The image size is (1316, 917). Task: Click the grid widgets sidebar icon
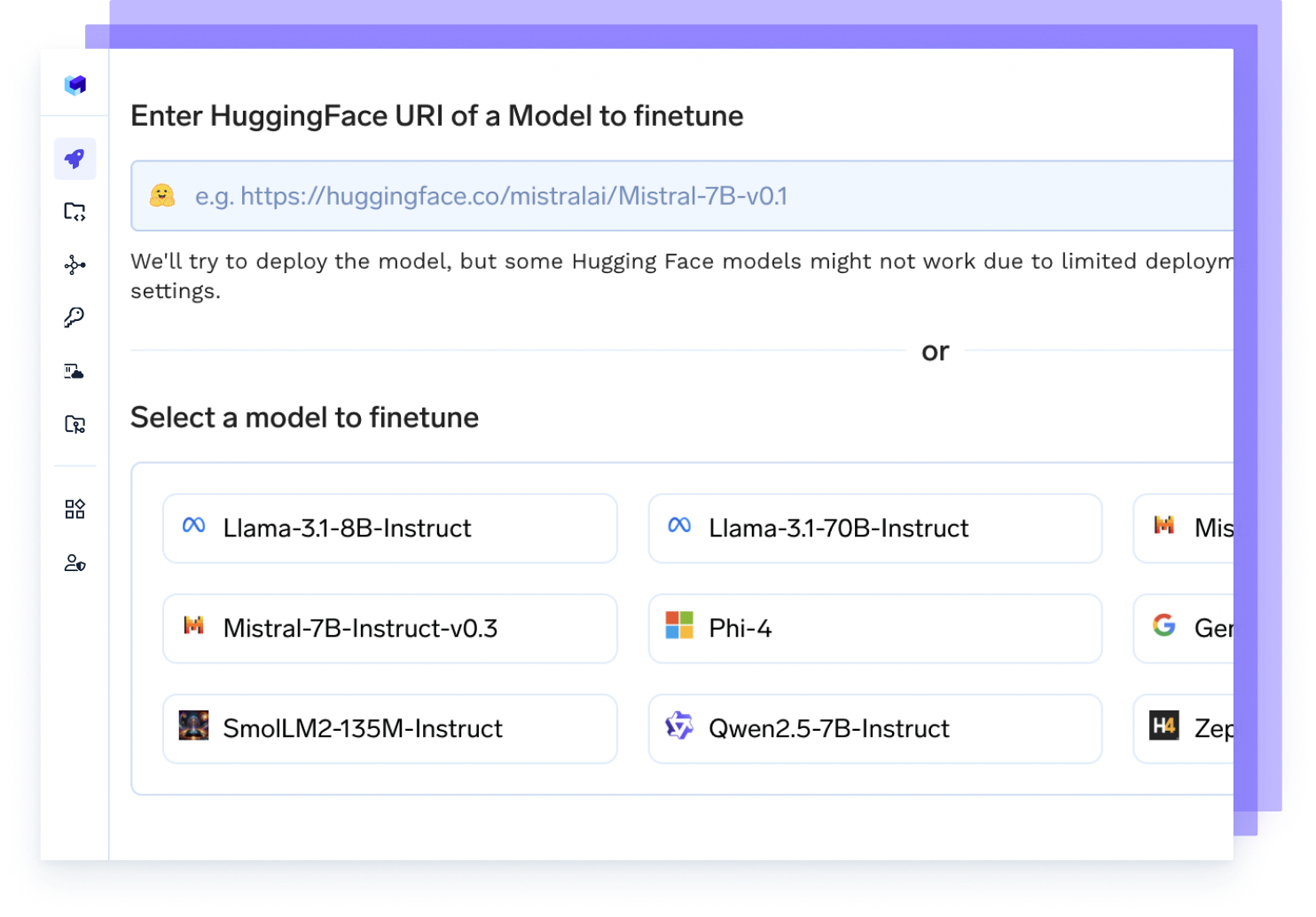tap(74, 509)
